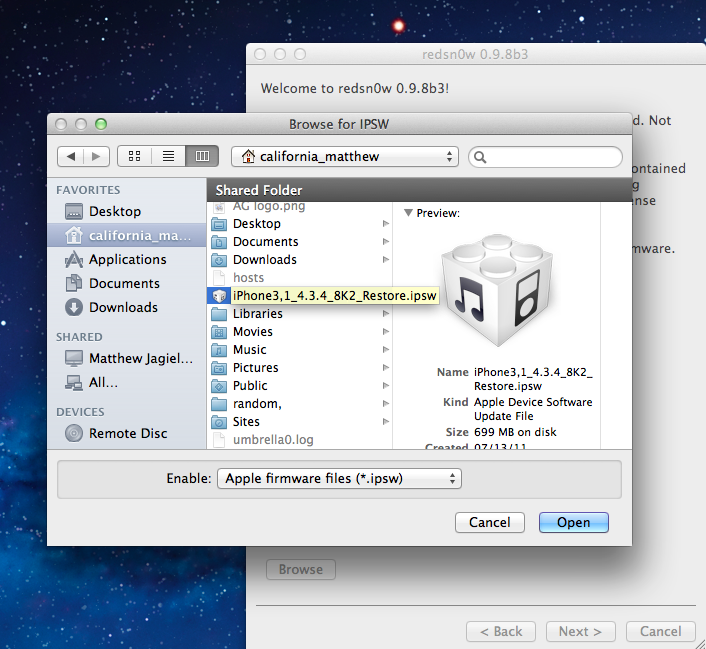
Task: Switch to list view in toolbar
Action: (x=168, y=156)
